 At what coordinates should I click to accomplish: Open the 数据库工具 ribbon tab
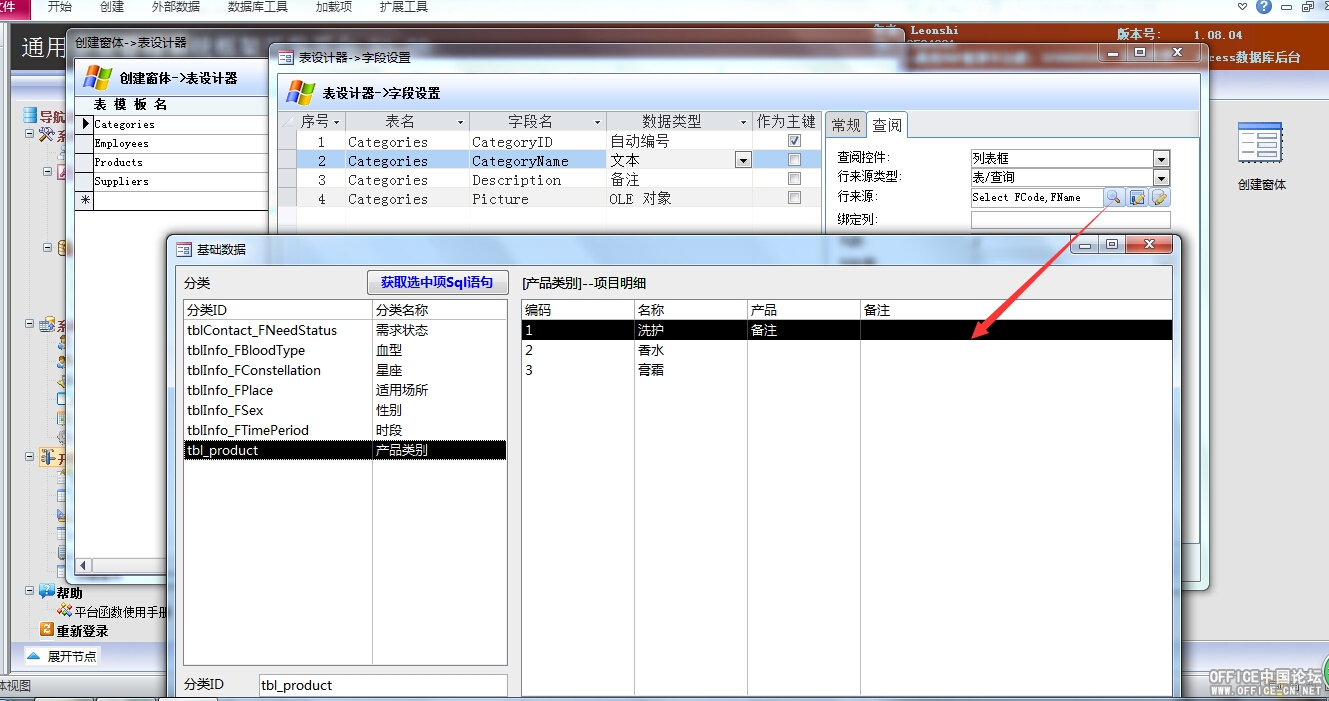(x=258, y=7)
